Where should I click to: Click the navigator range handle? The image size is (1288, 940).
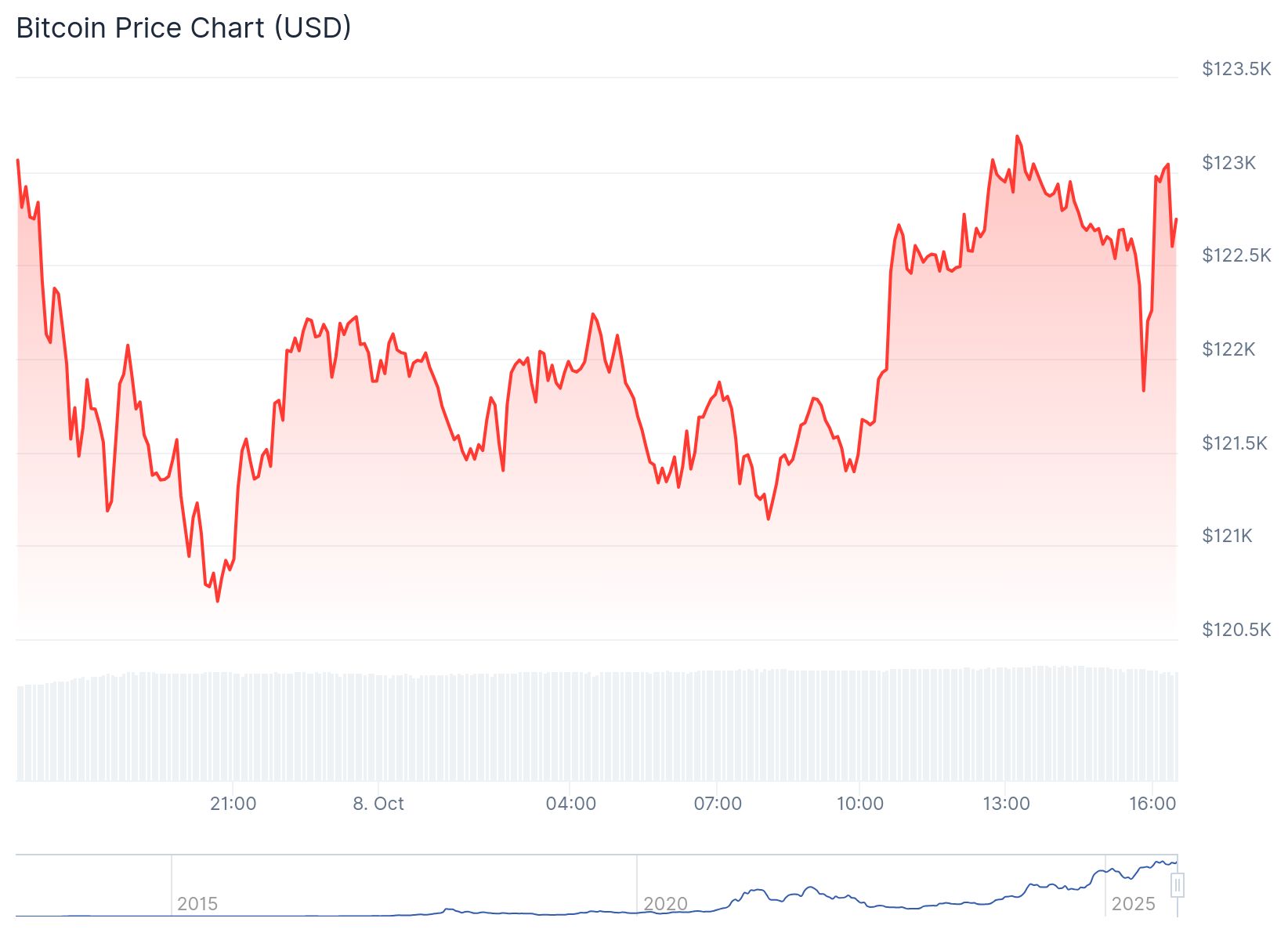[x=1177, y=886]
